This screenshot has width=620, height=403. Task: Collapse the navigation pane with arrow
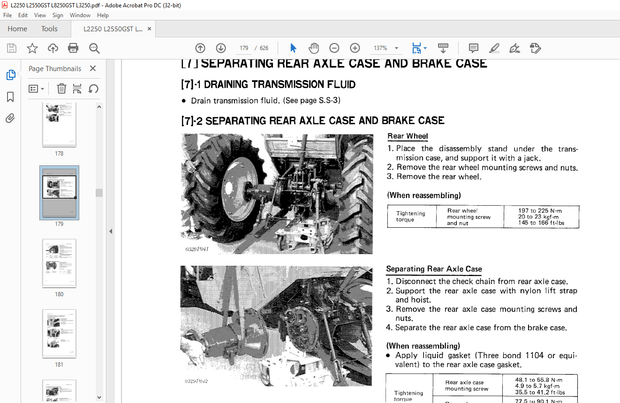(x=111, y=231)
